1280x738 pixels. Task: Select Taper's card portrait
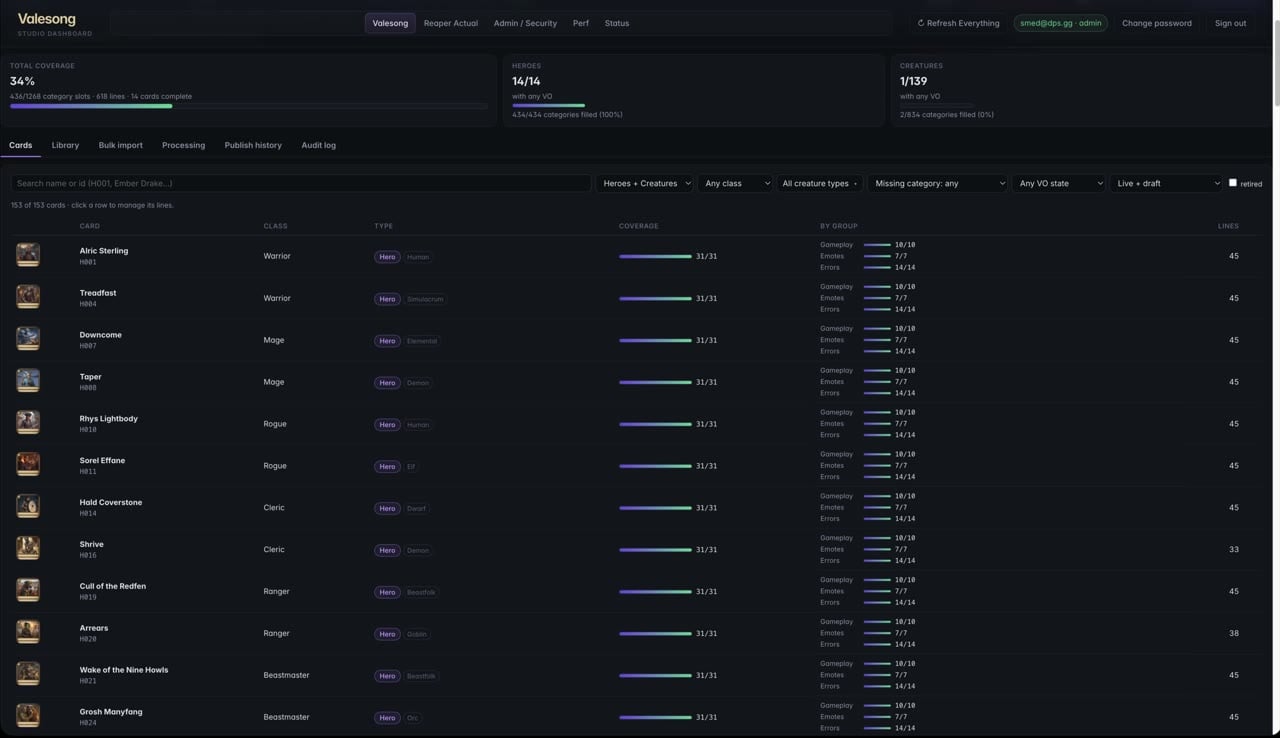pyautogui.click(x=28, y=380)
